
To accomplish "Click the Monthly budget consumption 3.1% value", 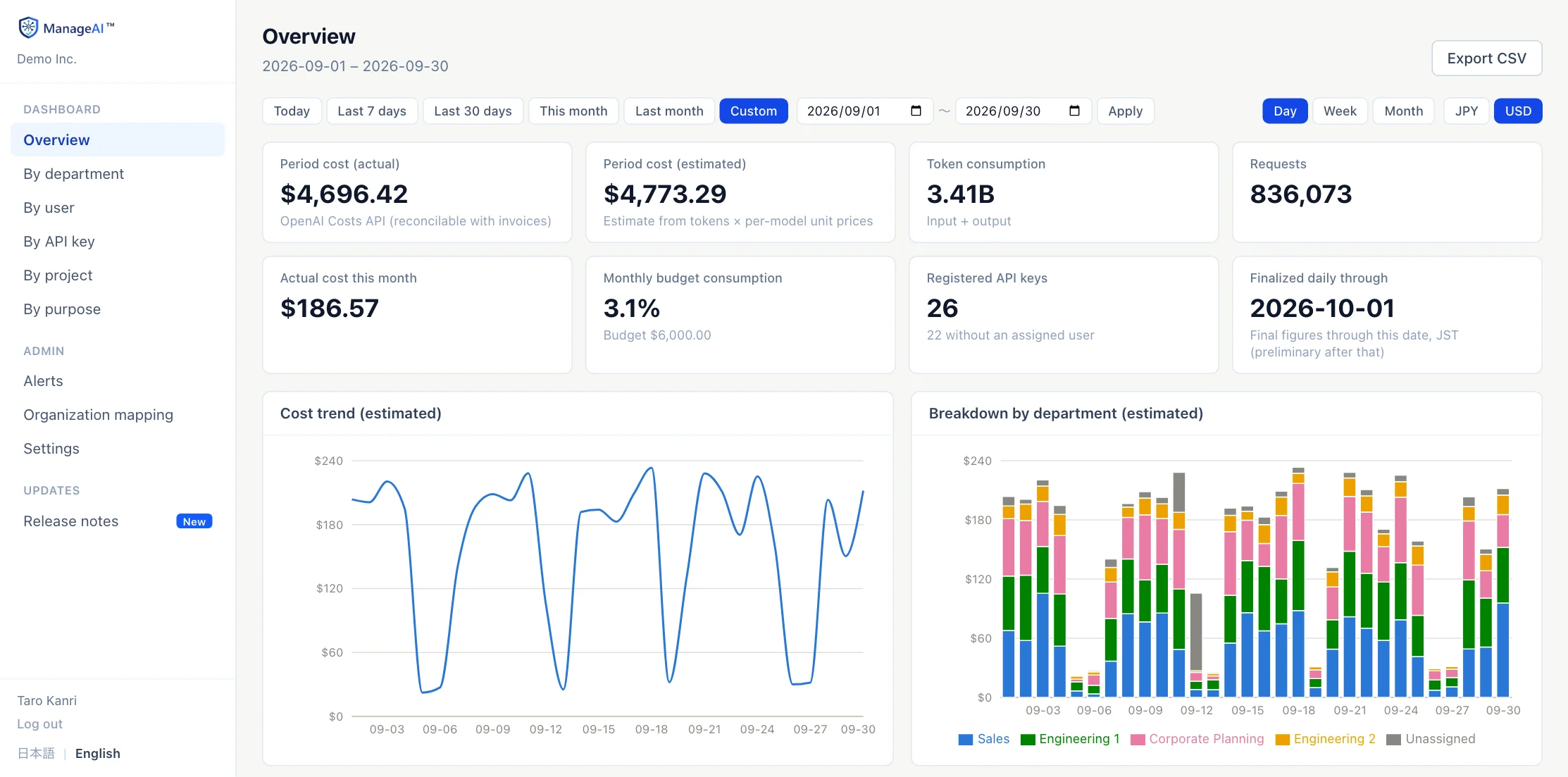I will pos(631,308).
